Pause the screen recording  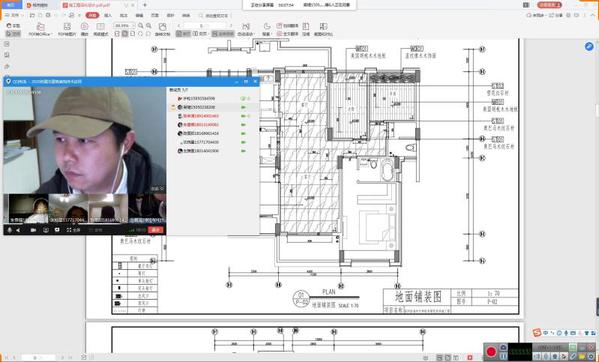tap(503, 356)
